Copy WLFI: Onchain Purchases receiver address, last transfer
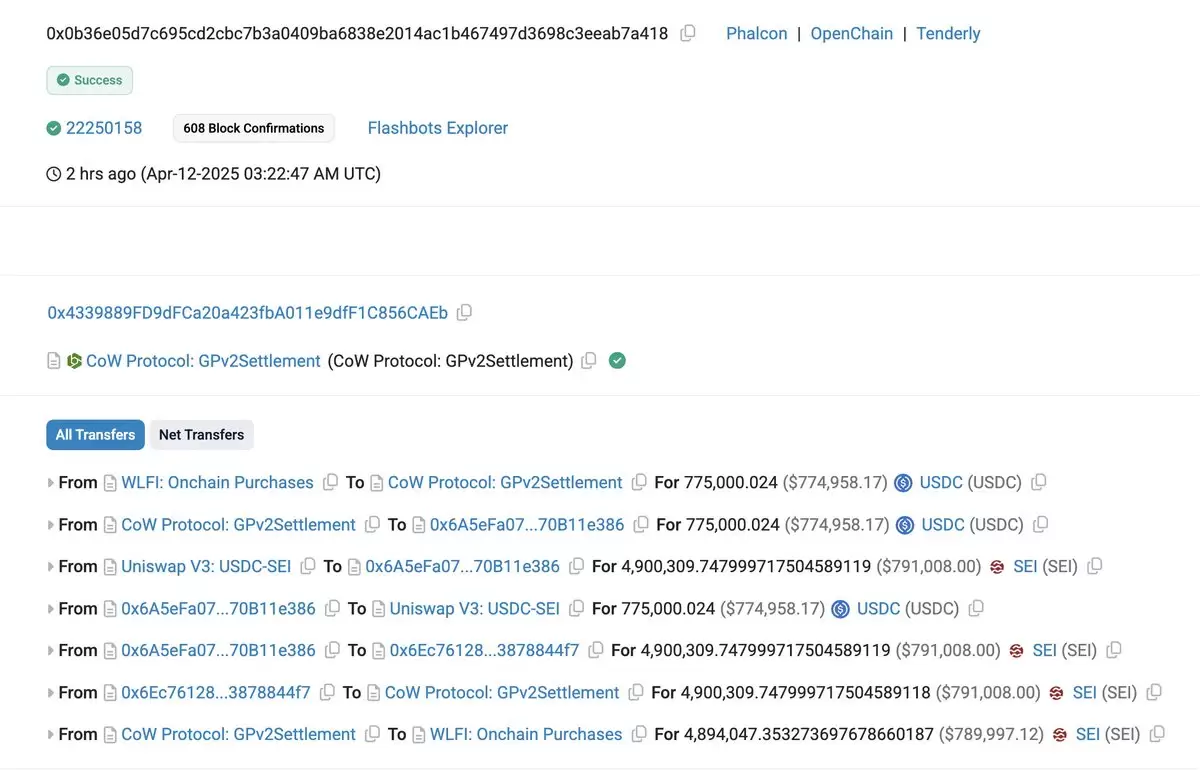 pyautogui.click(x=639, y=734)
